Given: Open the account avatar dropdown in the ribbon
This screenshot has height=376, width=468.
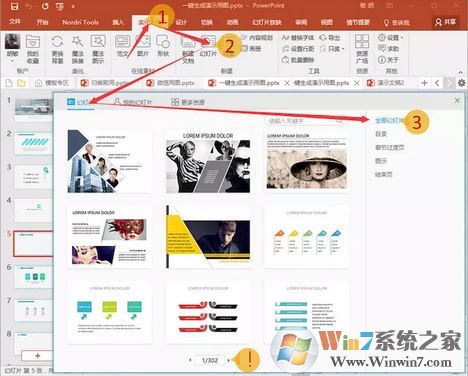Looking at the screenshot, I should pos(12,49).
